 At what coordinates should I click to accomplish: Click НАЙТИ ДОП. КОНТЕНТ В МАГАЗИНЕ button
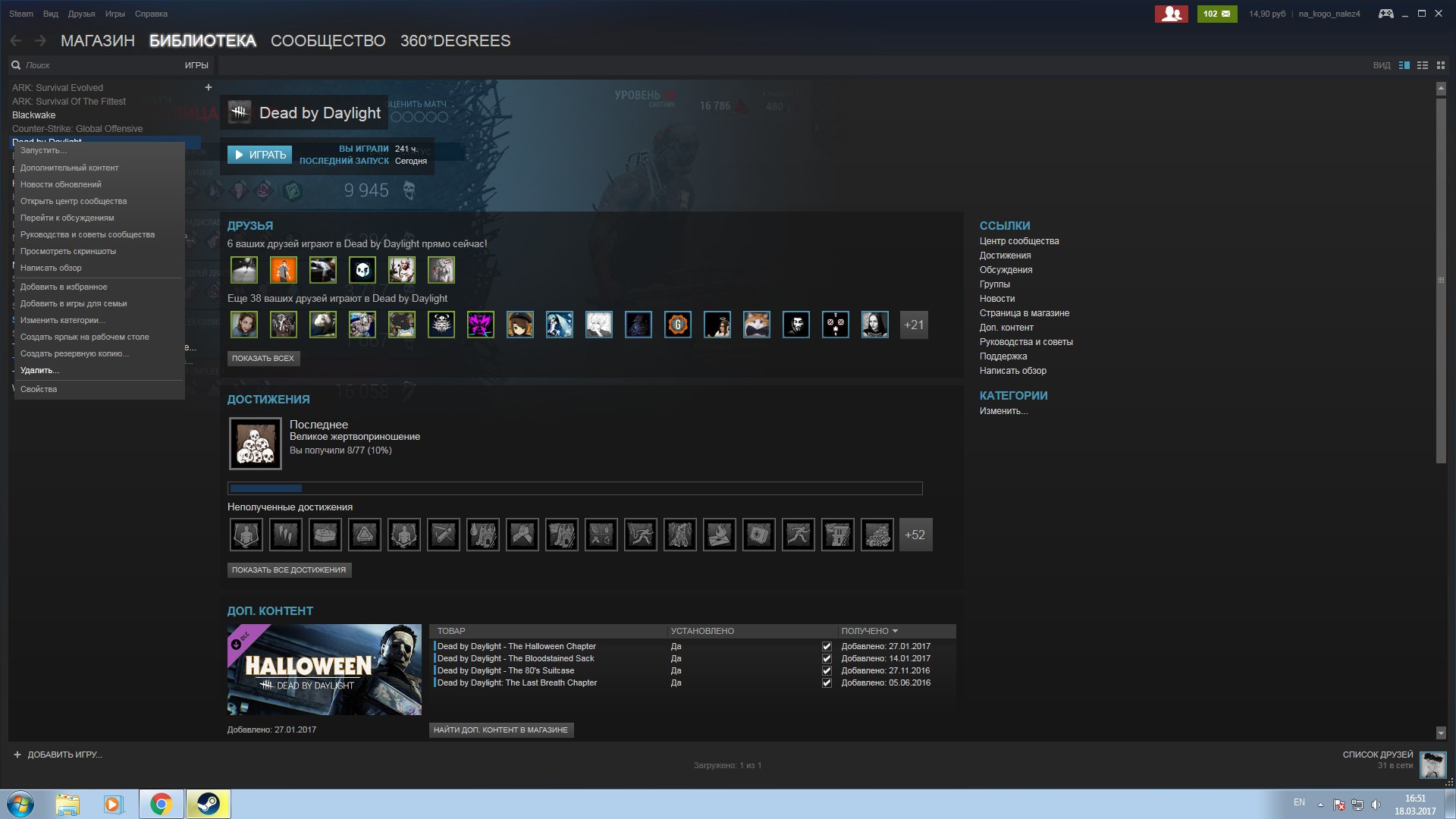point(500,730)
